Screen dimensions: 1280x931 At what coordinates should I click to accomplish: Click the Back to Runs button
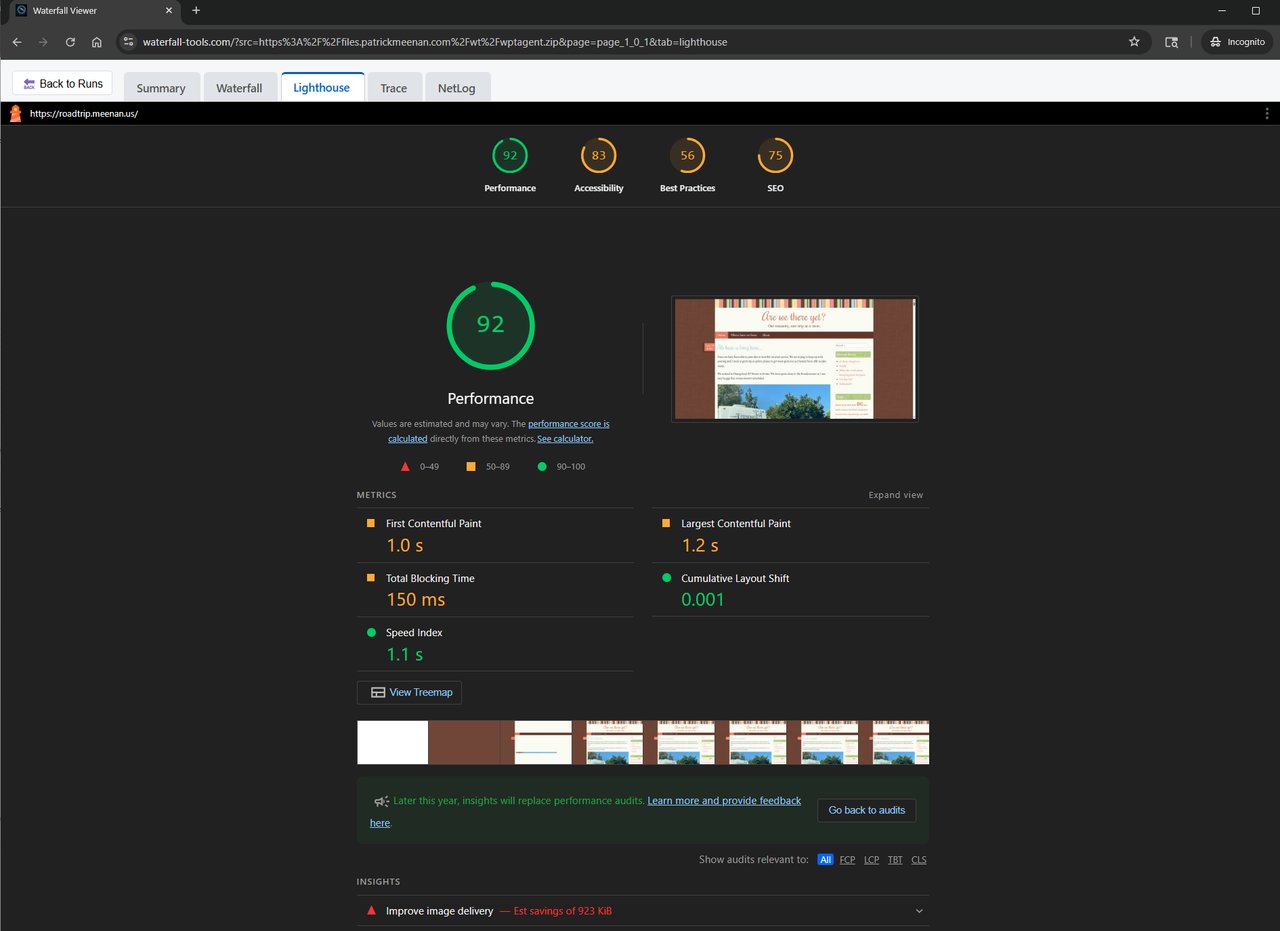click(x=62, y=84)
